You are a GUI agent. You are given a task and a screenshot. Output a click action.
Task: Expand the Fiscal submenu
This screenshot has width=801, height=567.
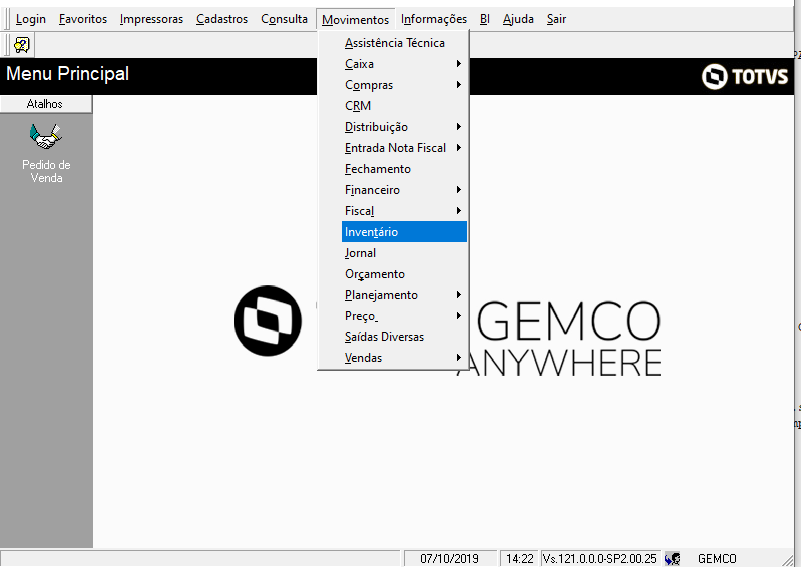(x=404, y=210)
